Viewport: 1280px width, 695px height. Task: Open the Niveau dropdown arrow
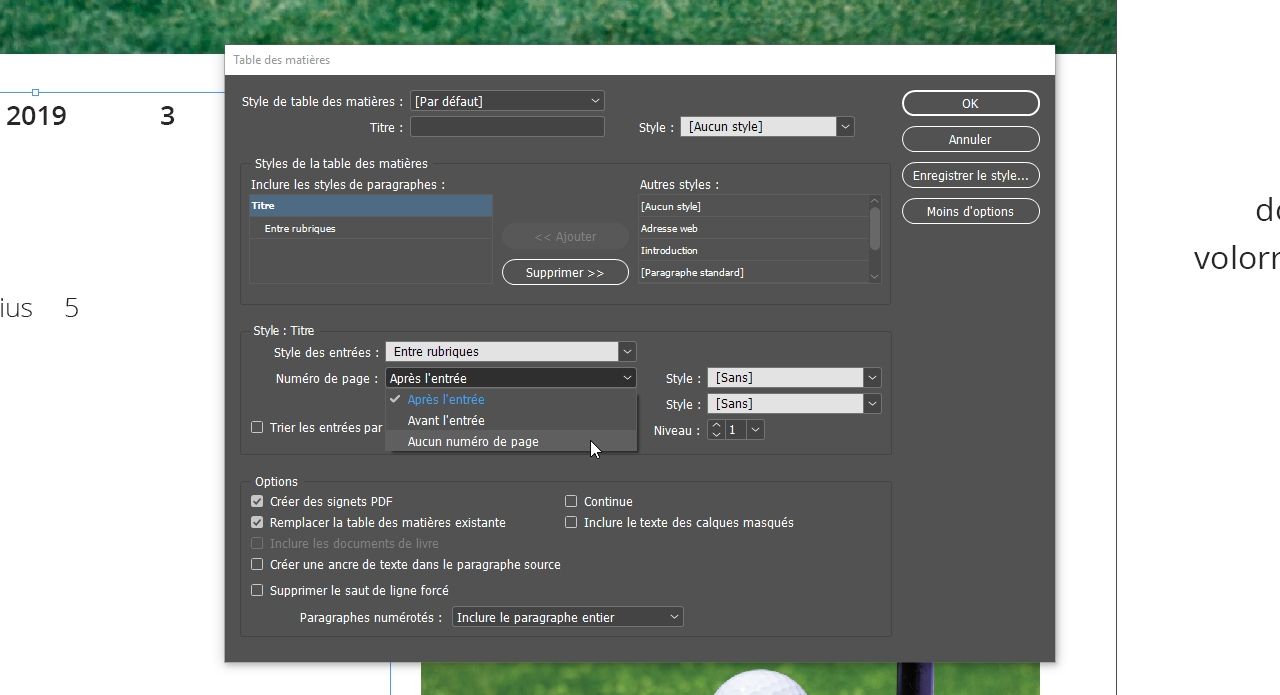click(755, 429)
